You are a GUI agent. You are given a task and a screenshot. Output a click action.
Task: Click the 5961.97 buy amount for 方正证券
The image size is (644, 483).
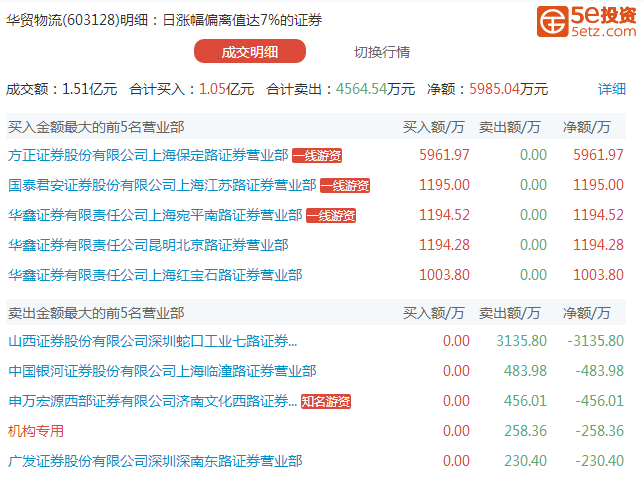444,155
